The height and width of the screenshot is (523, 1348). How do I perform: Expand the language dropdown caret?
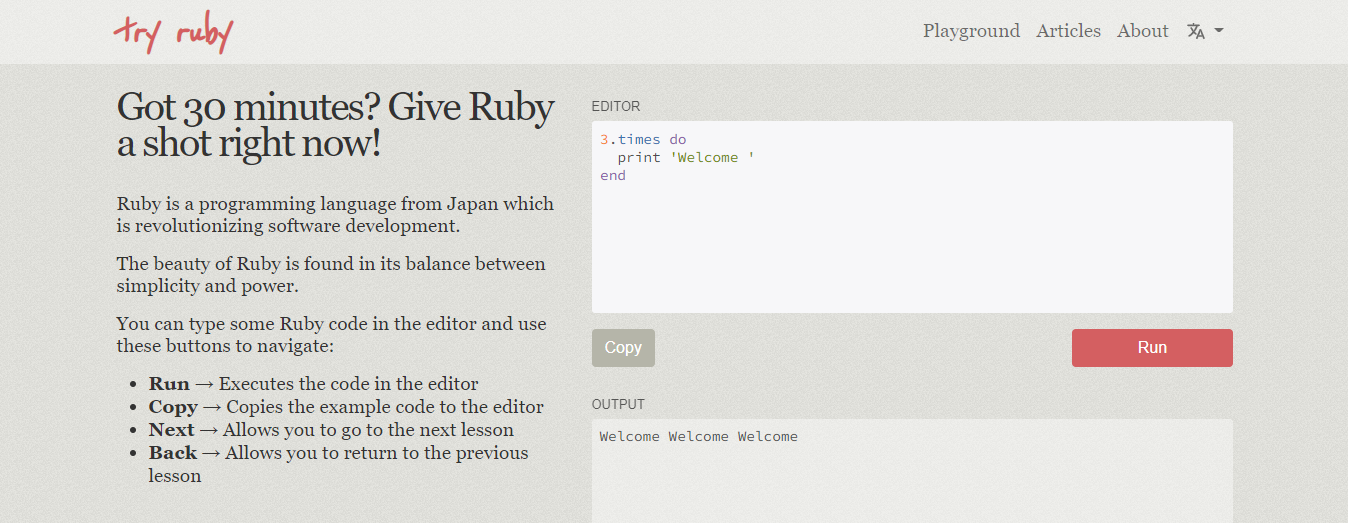[1219, 31]
